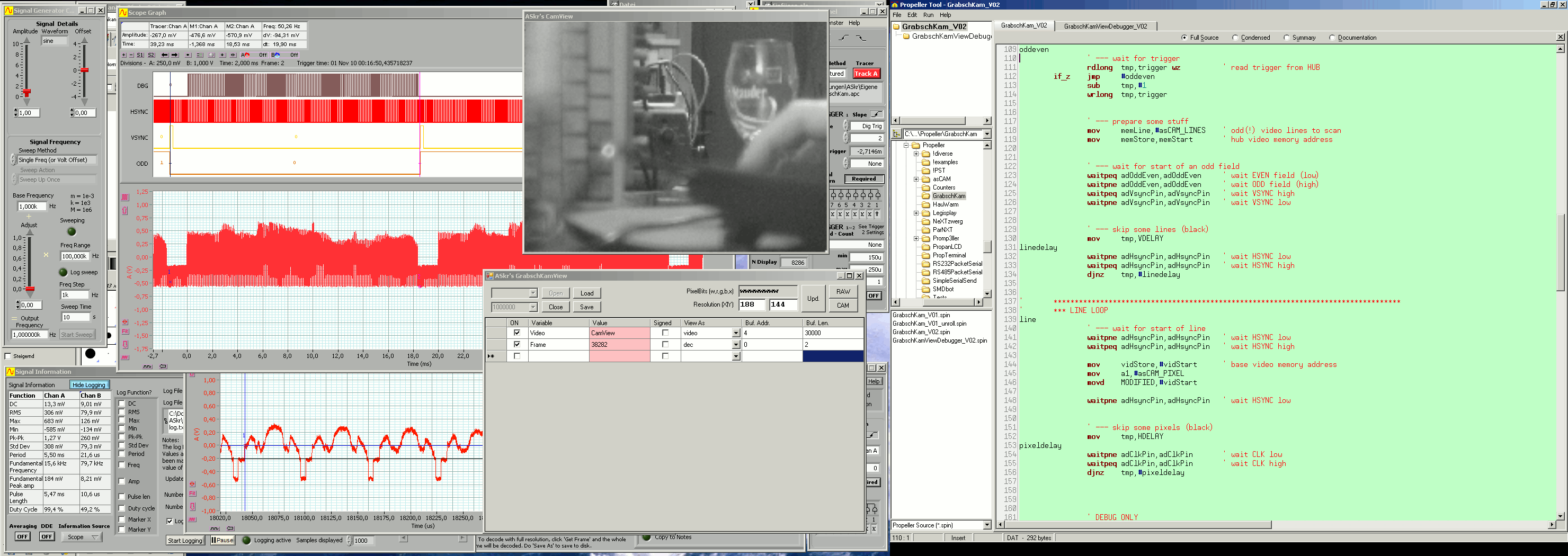
Task: Open Propeller Source (*.spin) file filter dropdown
Action: 987,525
